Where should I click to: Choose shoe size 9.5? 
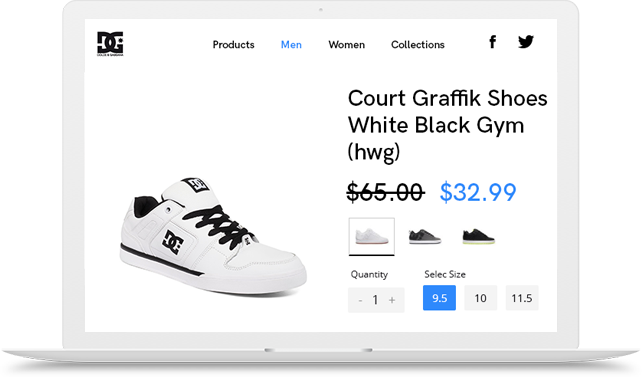(439, 298)
